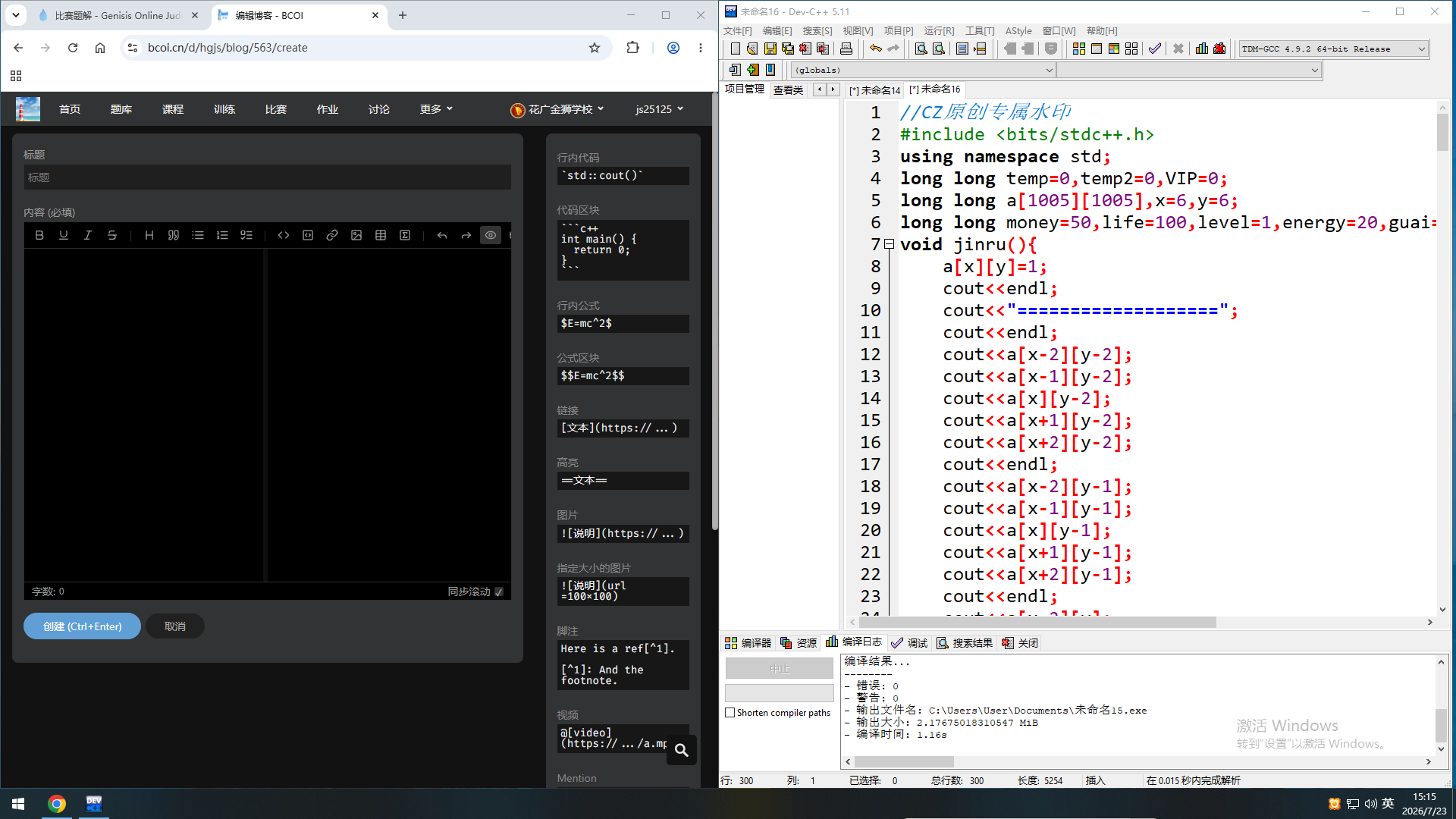Insert an ordered list in blog editor
This screenshot has height=819, width=1456.
point(222,235)
